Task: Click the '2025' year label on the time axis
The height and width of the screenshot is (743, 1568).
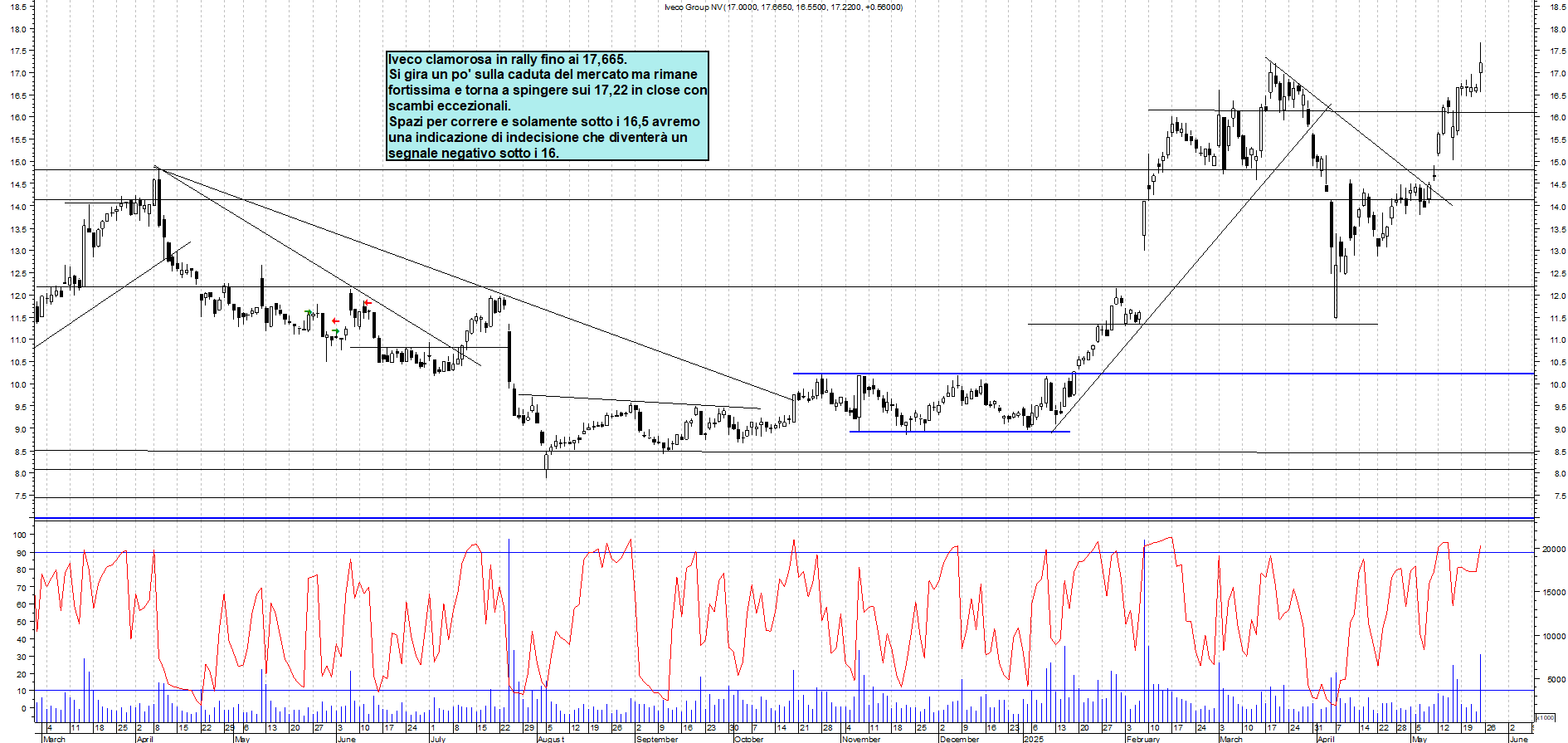Action: (x=1034, y=739)
